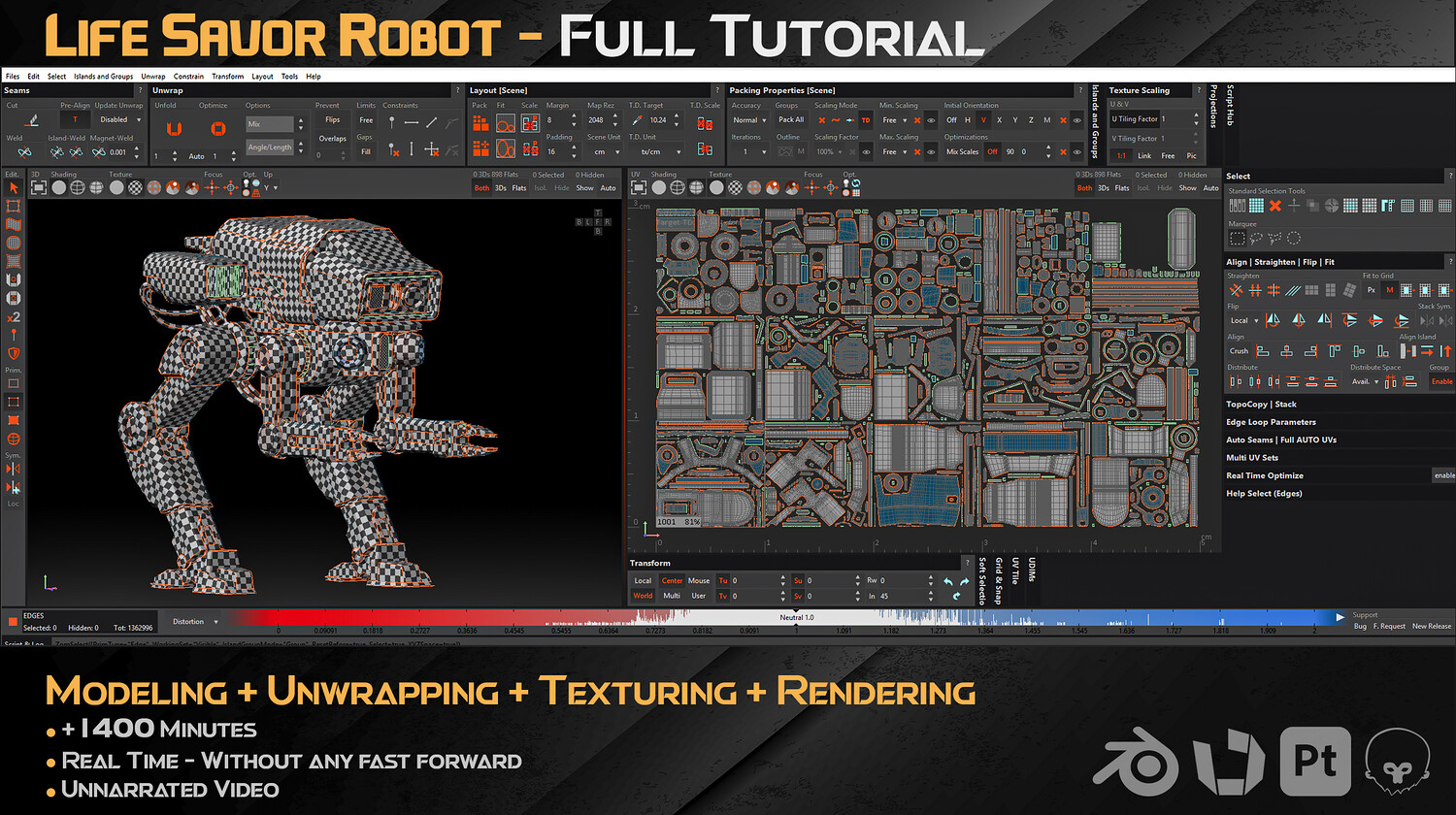Select the circular Marquee selection tool
Viewport: 1456px width, 815px height.
click(1294, 238)
